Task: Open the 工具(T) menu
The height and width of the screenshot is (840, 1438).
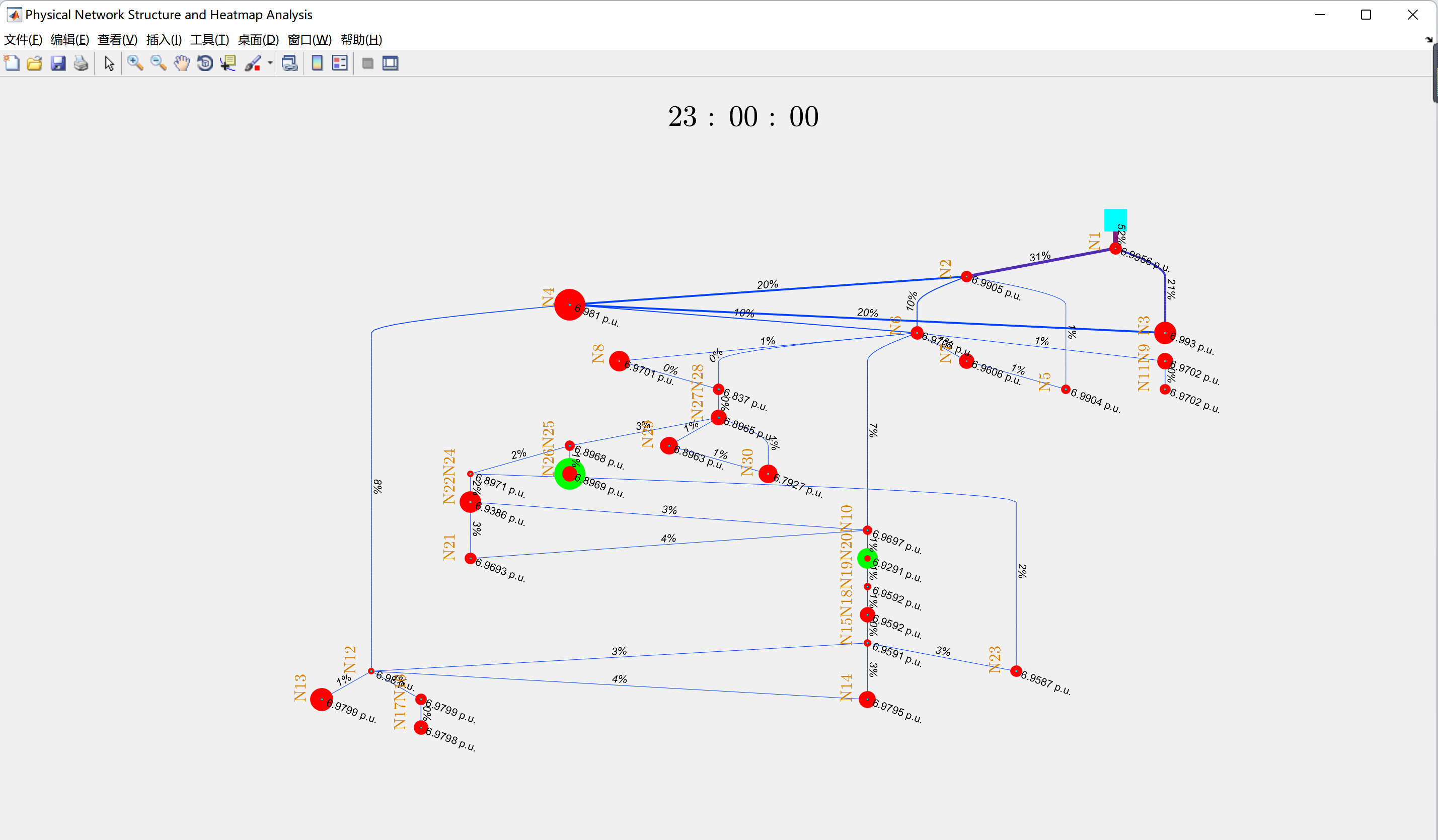Action: (x=209, y=40)
